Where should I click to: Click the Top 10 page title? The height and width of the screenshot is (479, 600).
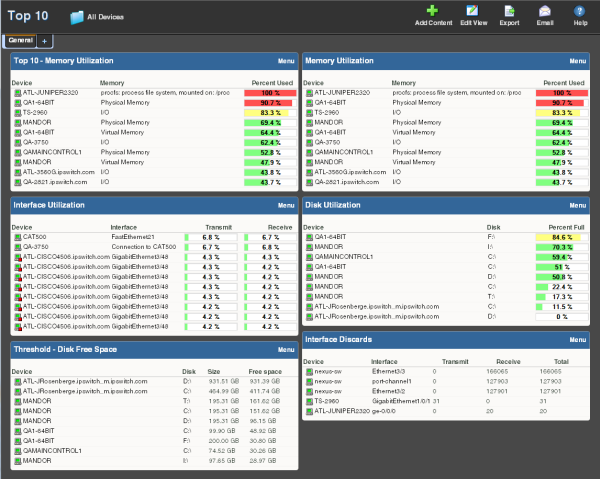(28, 16)
